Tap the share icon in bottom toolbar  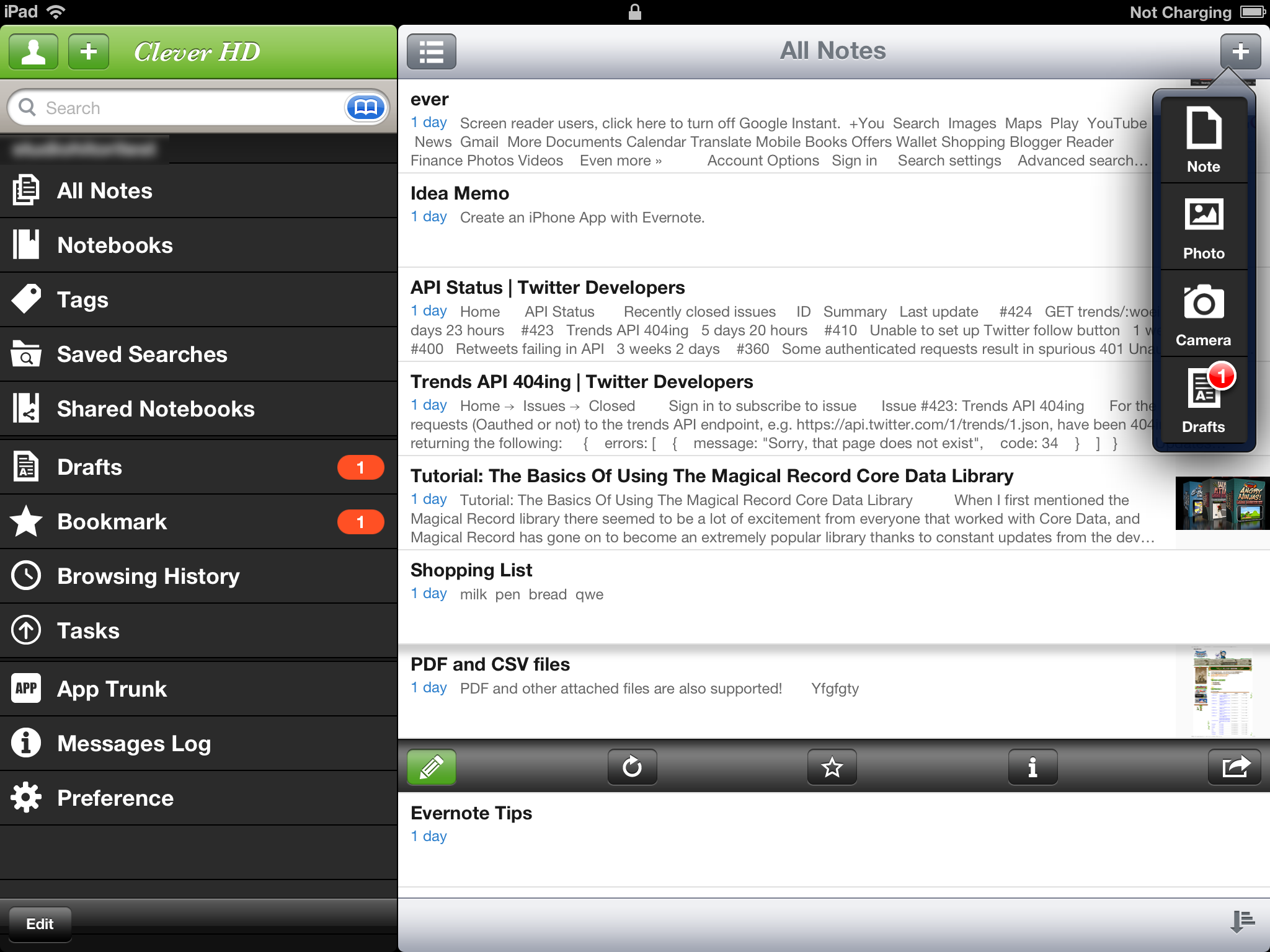click(x=1232, y=767)
